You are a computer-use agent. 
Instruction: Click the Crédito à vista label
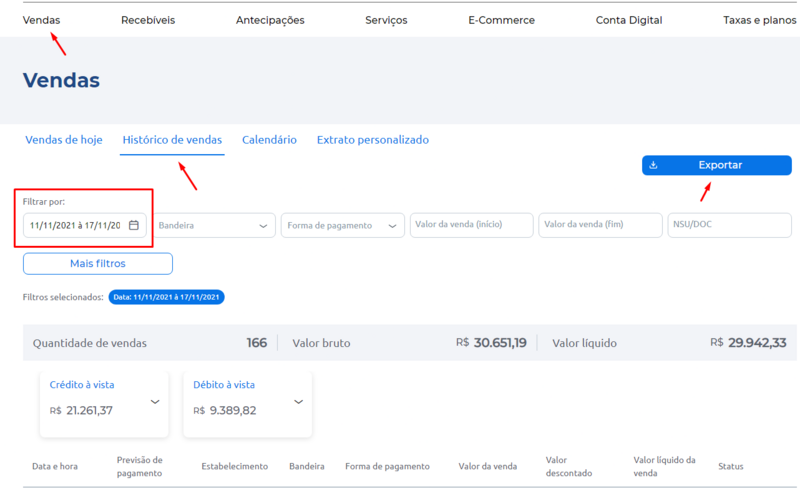click(82, 385)
